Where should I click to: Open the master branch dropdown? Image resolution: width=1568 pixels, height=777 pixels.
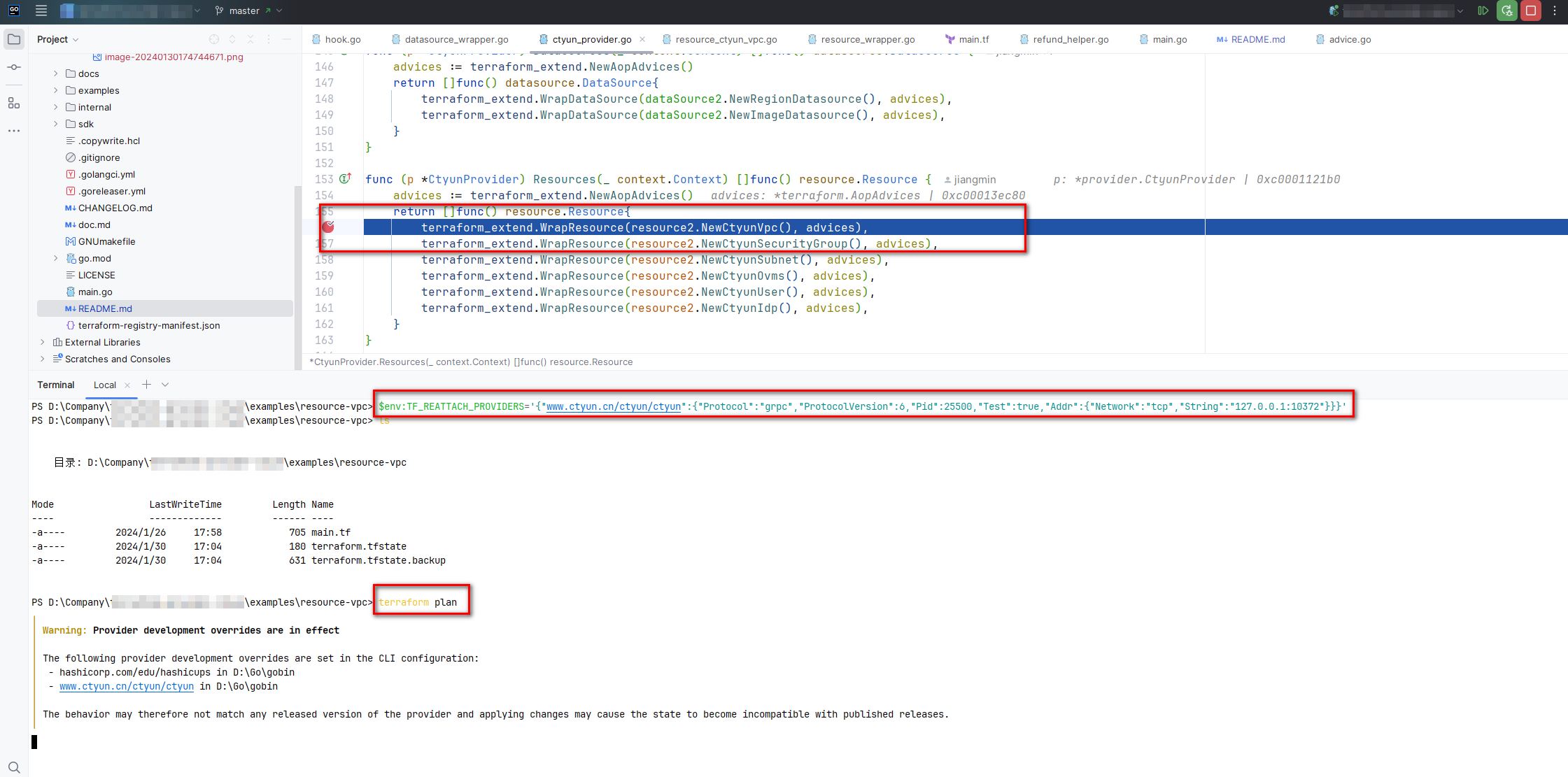coord(248,10)
